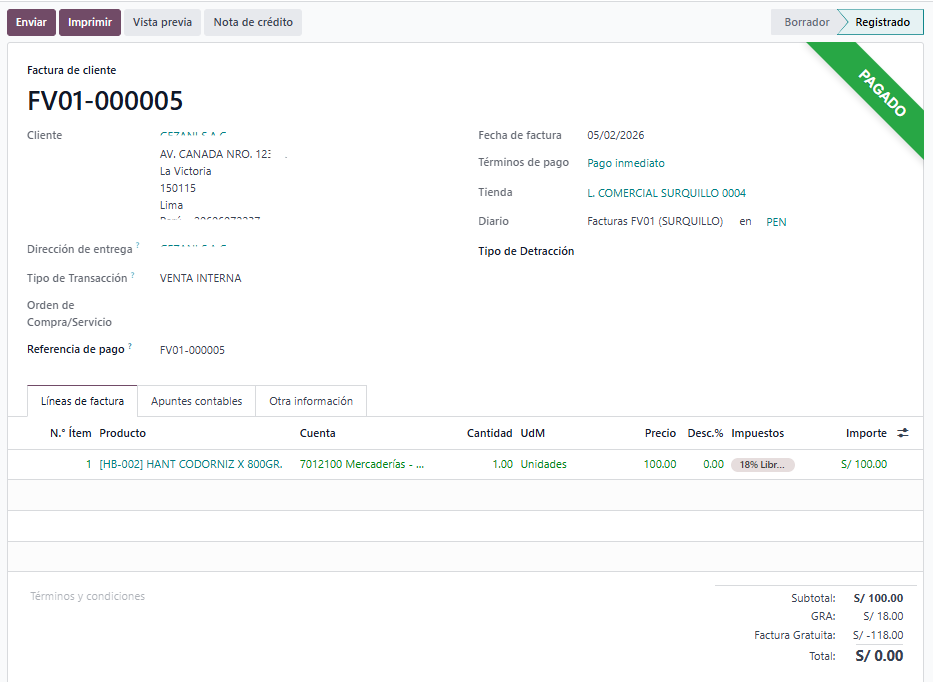The width and height of the screenshot is (933, 682).
Task: Open L. COMERCIAL SURQUILLO 0004 store link
Action: point(666,193)
